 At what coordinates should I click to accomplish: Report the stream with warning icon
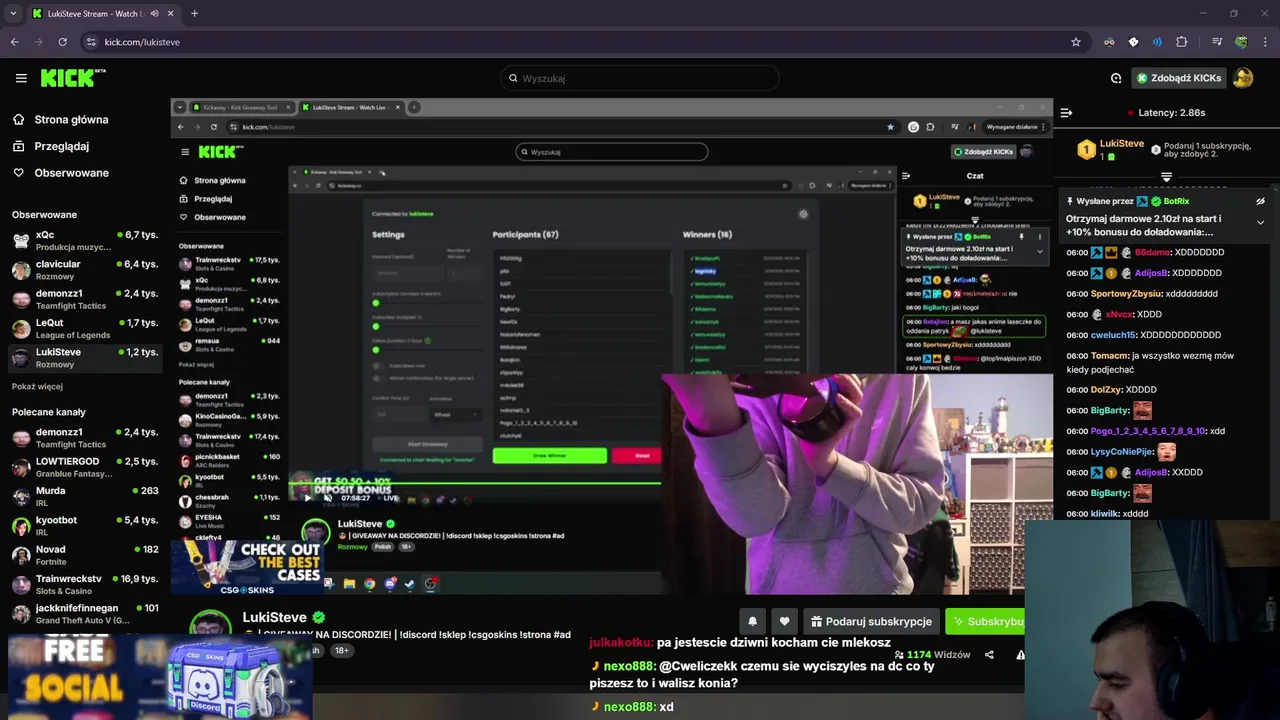click(1020, 655)
